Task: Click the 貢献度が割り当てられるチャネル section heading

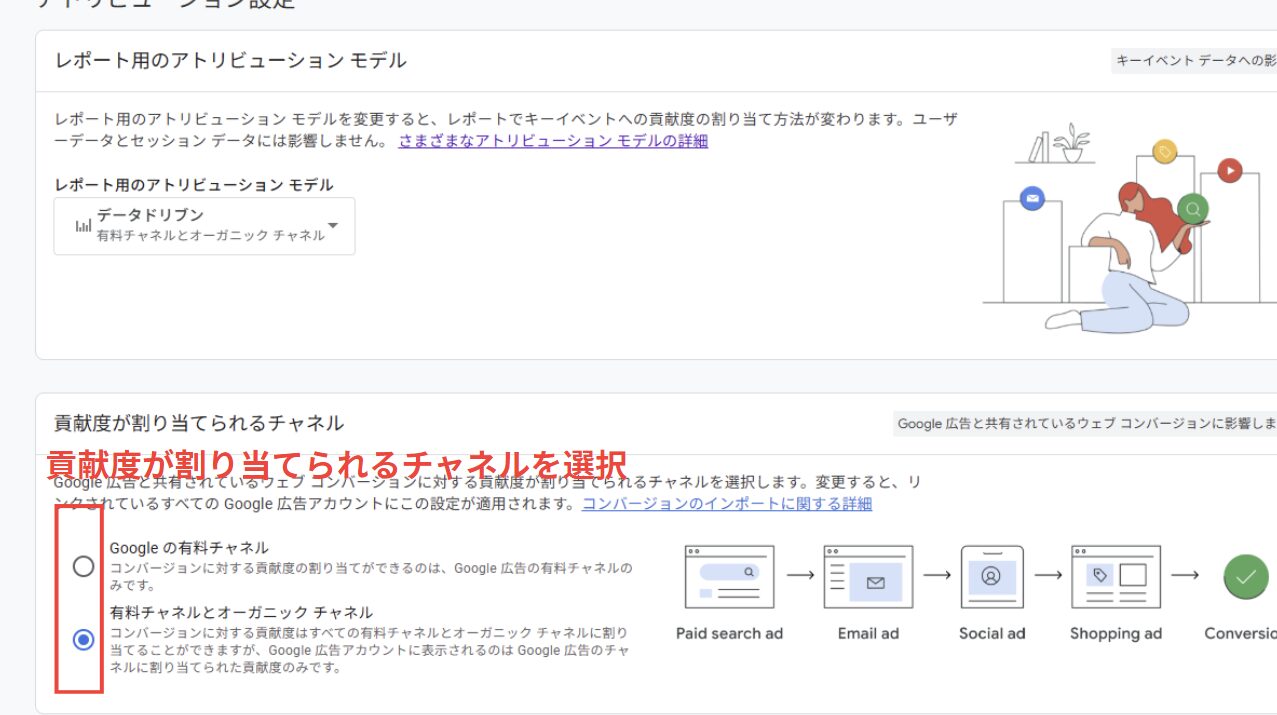Action: point(199,424)
